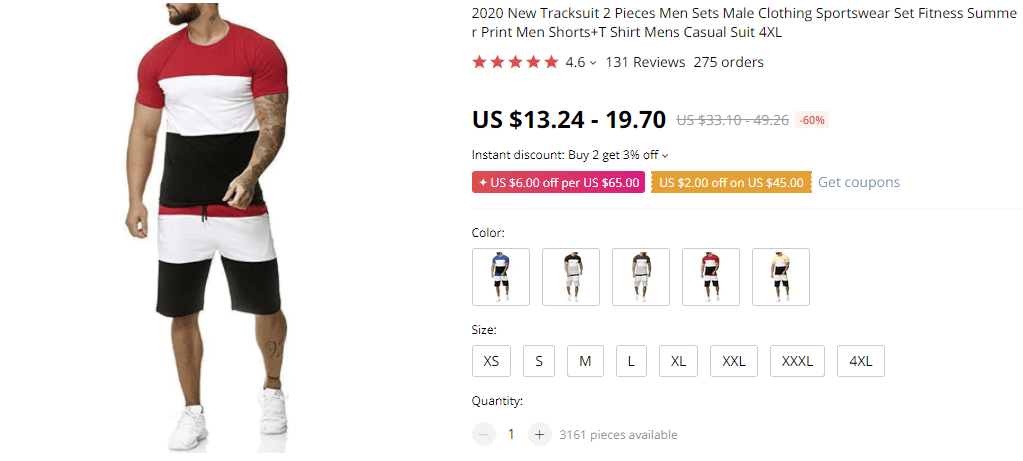Choose the yellow top color variant
The width and height of the screenshot is (1023, 461).
[780, 277]
